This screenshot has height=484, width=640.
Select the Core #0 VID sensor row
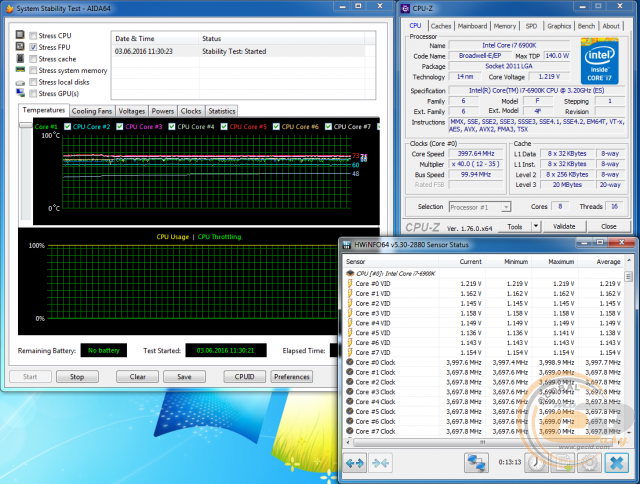(x=484, y=284)
